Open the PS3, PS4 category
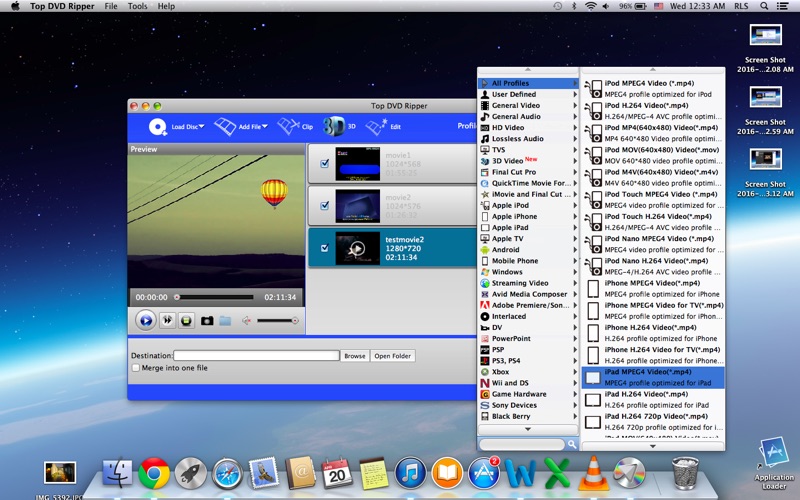Screen dimensions: 800x500 (529, 361)
